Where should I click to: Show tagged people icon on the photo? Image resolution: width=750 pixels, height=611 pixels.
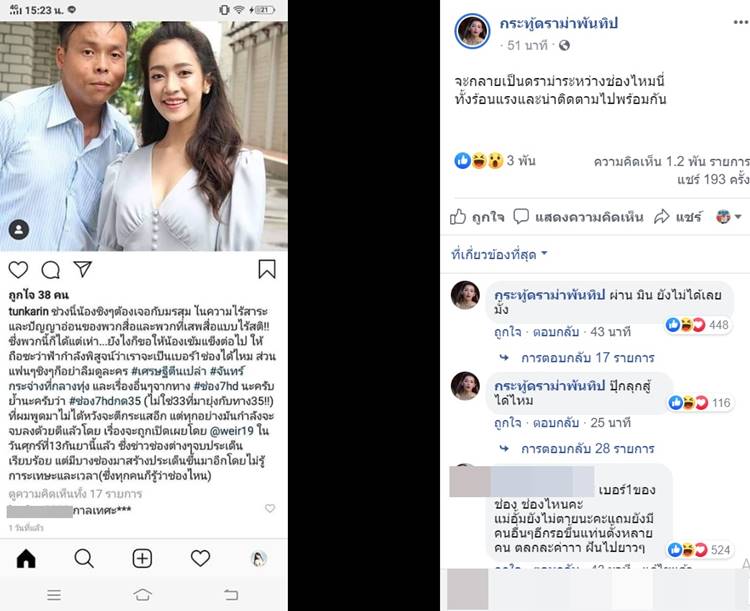point(19,230)
